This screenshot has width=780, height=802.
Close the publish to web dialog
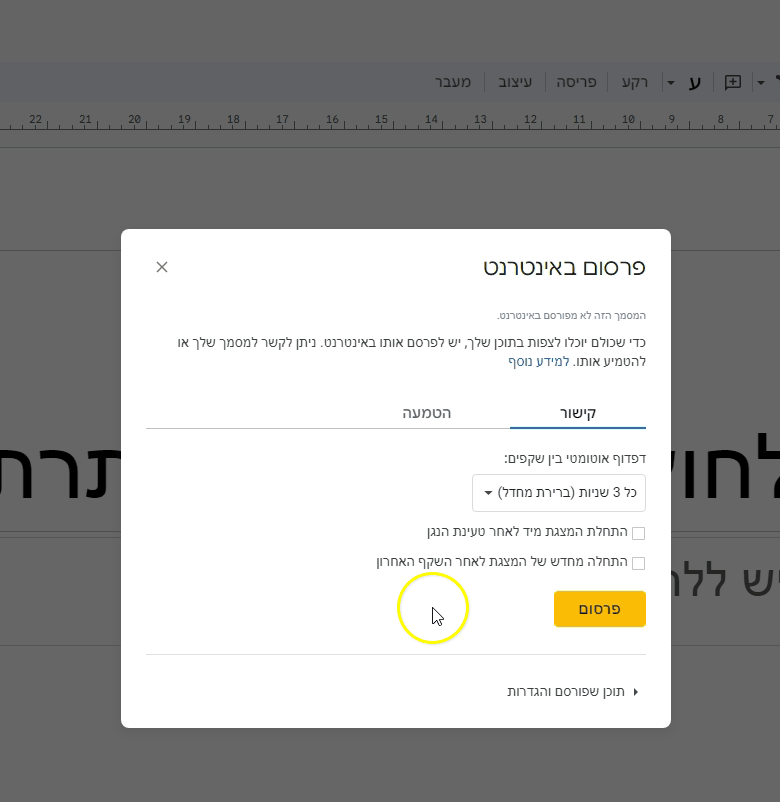coord(162,267)
